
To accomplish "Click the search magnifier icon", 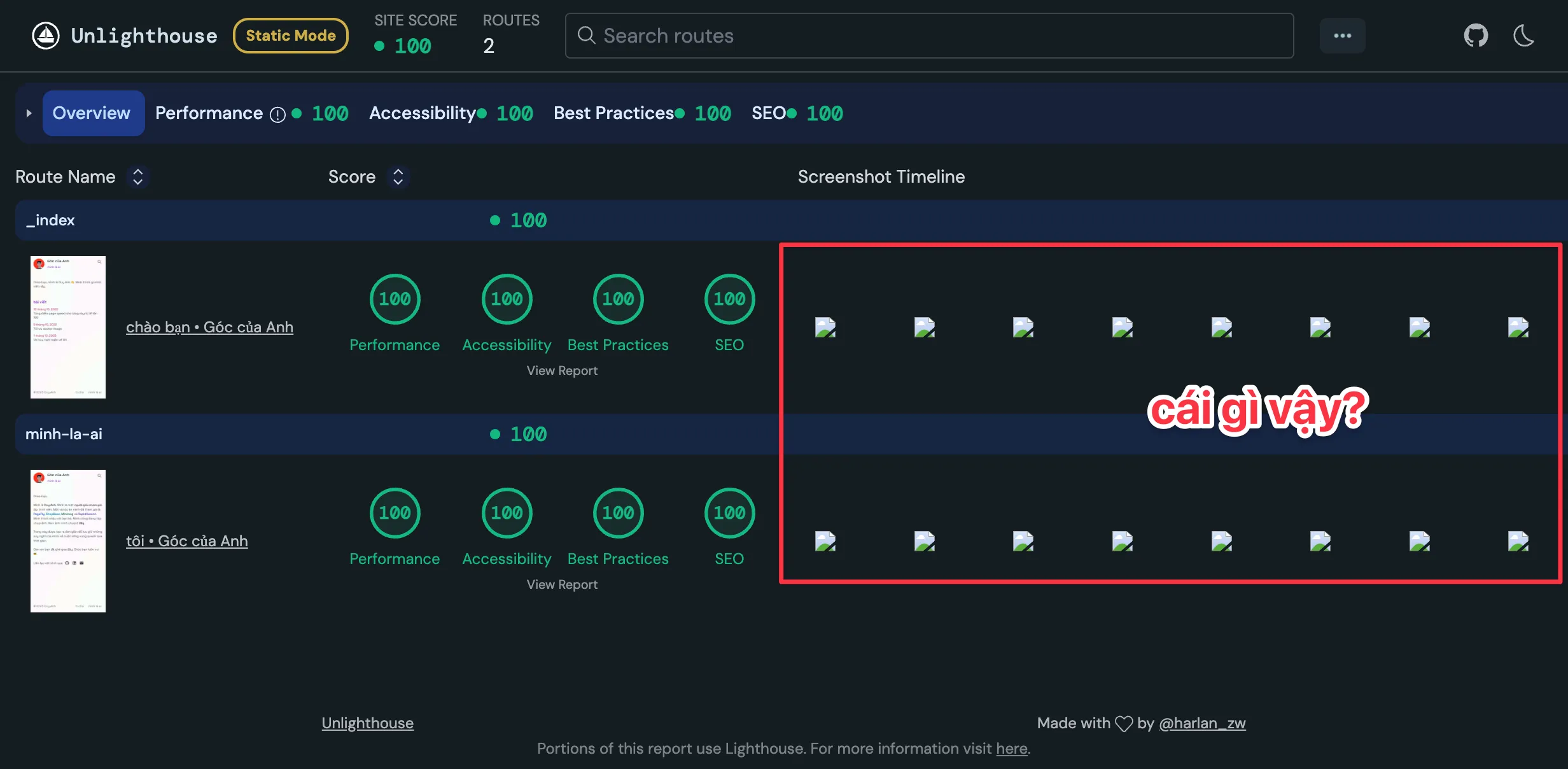I will (x=586, y=36).
